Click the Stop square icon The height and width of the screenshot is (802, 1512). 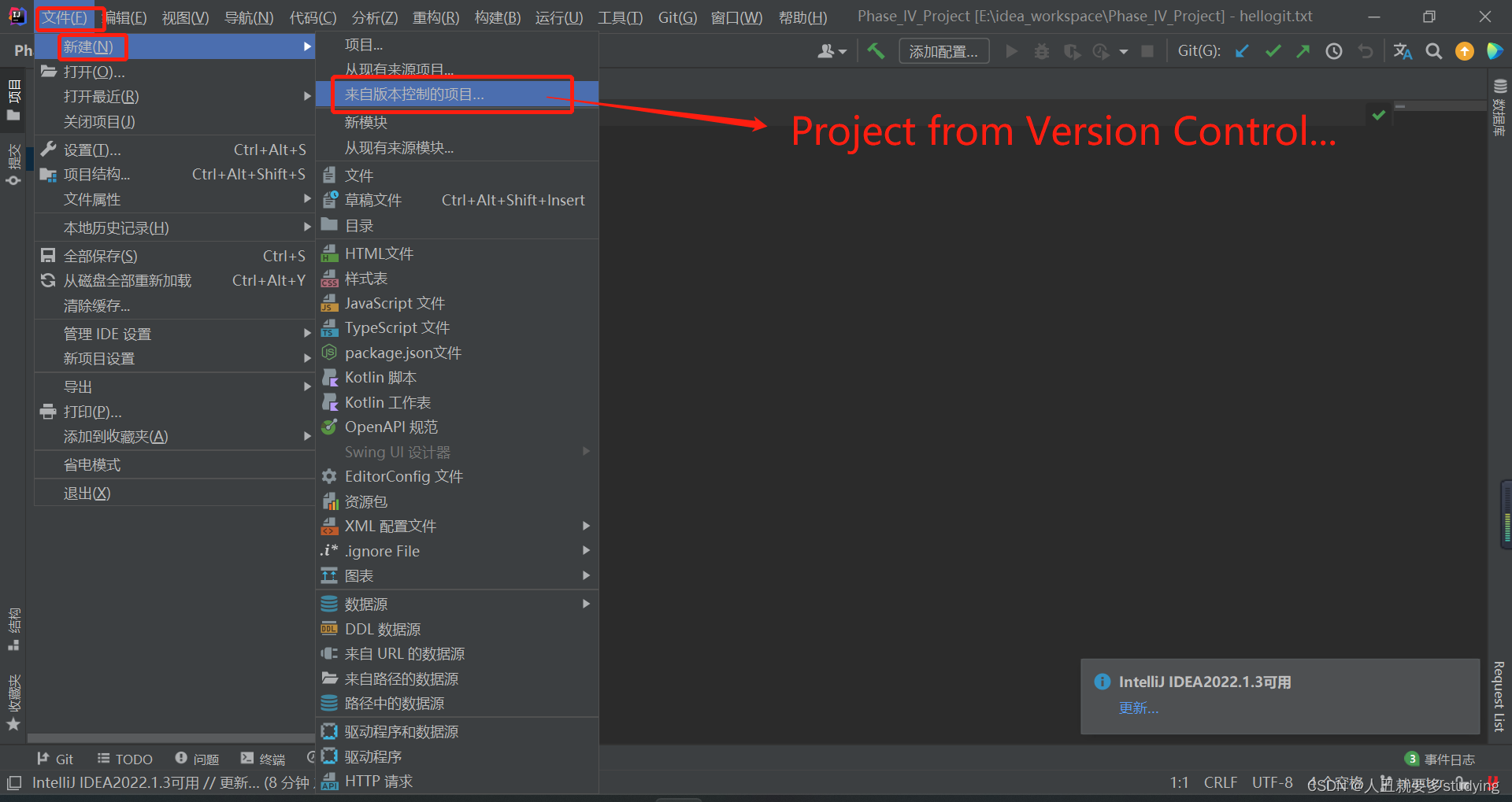(1147, 51)
